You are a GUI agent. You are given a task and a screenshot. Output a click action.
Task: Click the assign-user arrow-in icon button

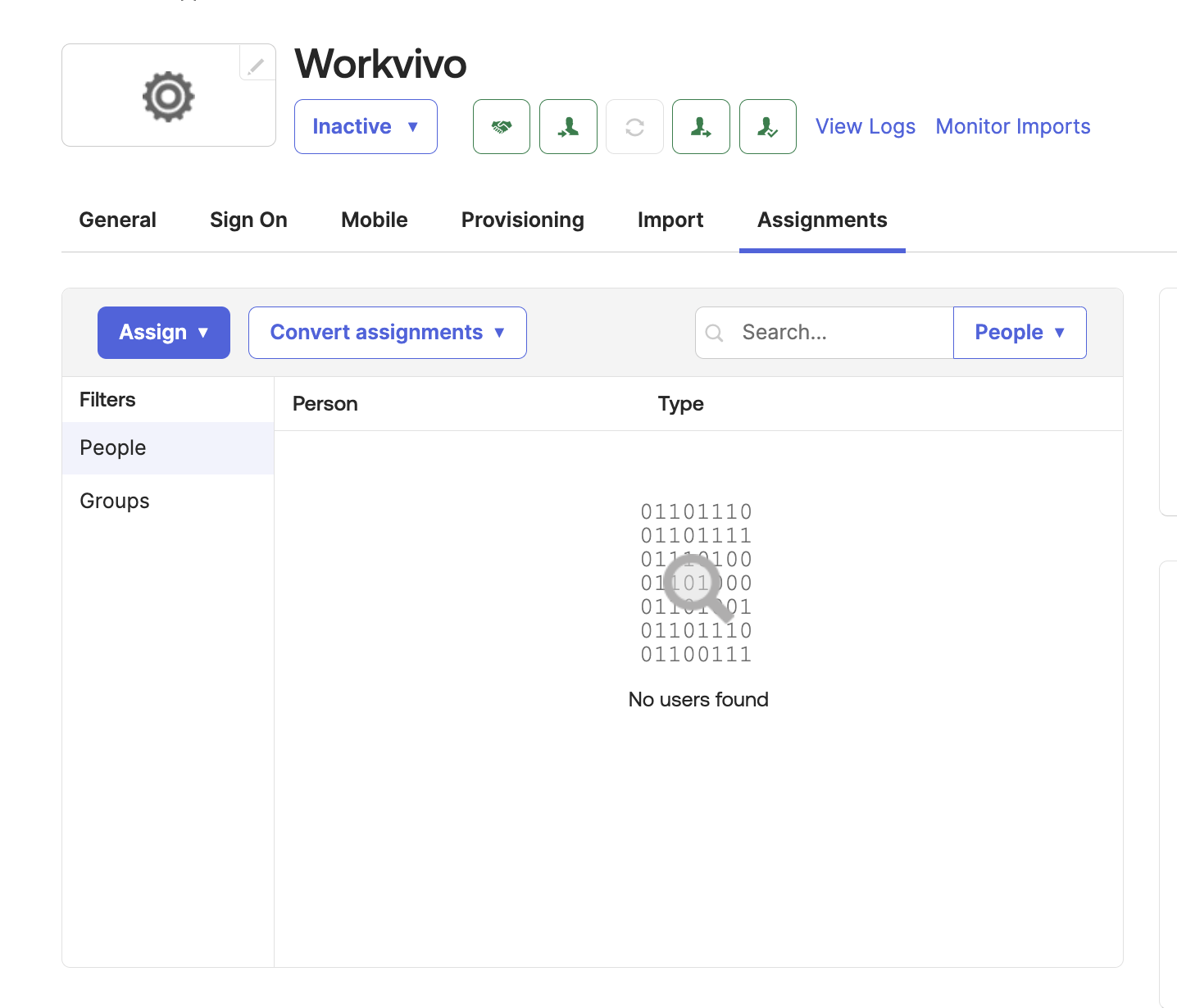pos(568,126)
